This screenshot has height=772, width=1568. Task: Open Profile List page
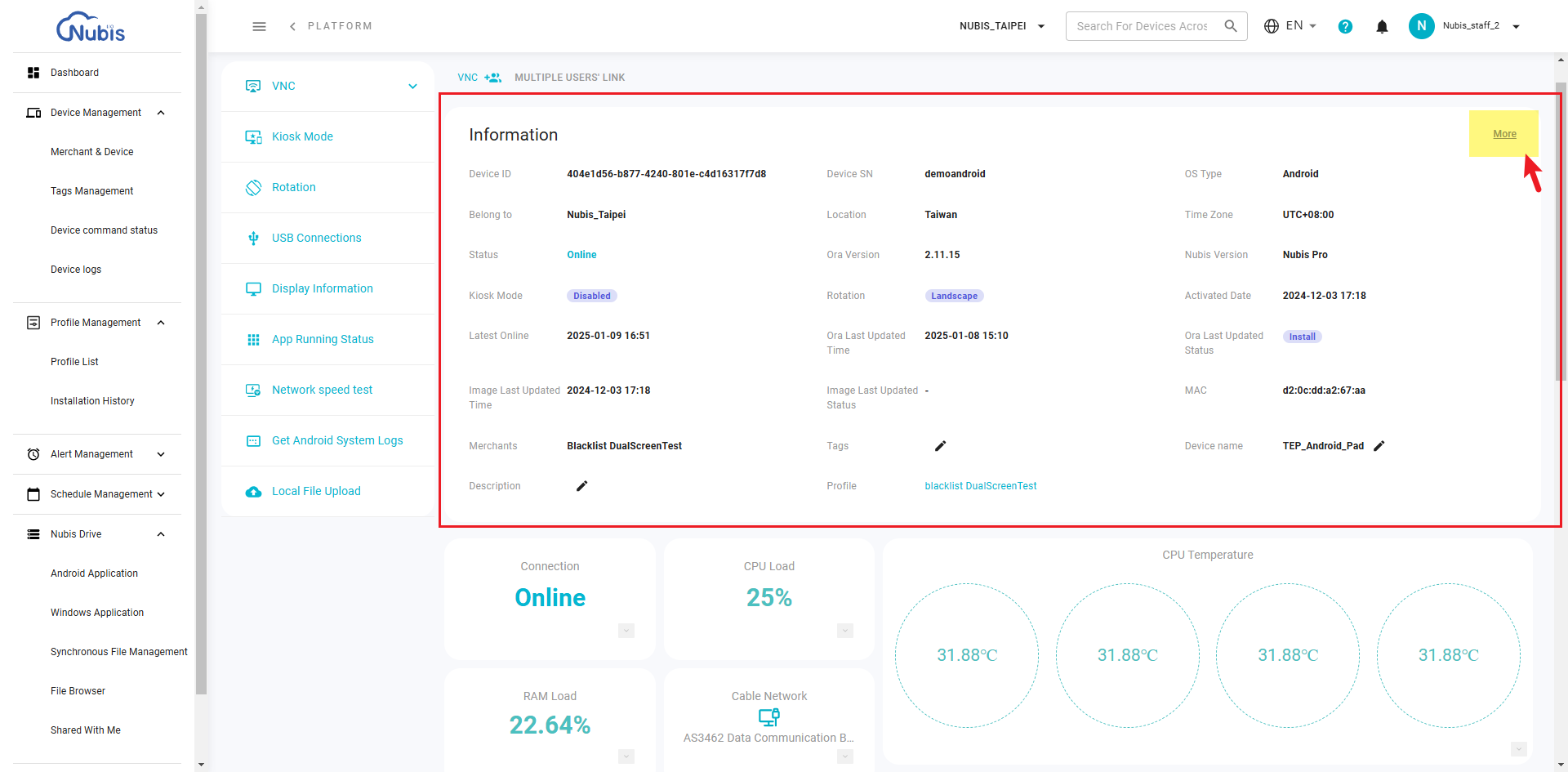tap(74, 362)
